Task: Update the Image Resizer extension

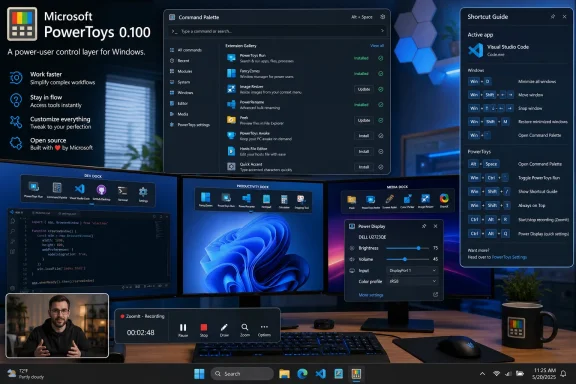Action: (x=364, y=89)
